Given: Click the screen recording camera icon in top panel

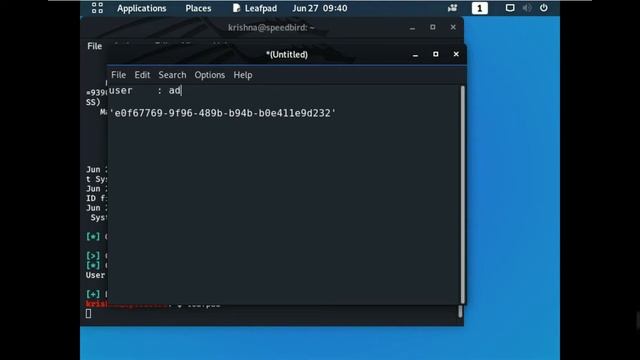Looking at the screenshot, I should [452, 8].
